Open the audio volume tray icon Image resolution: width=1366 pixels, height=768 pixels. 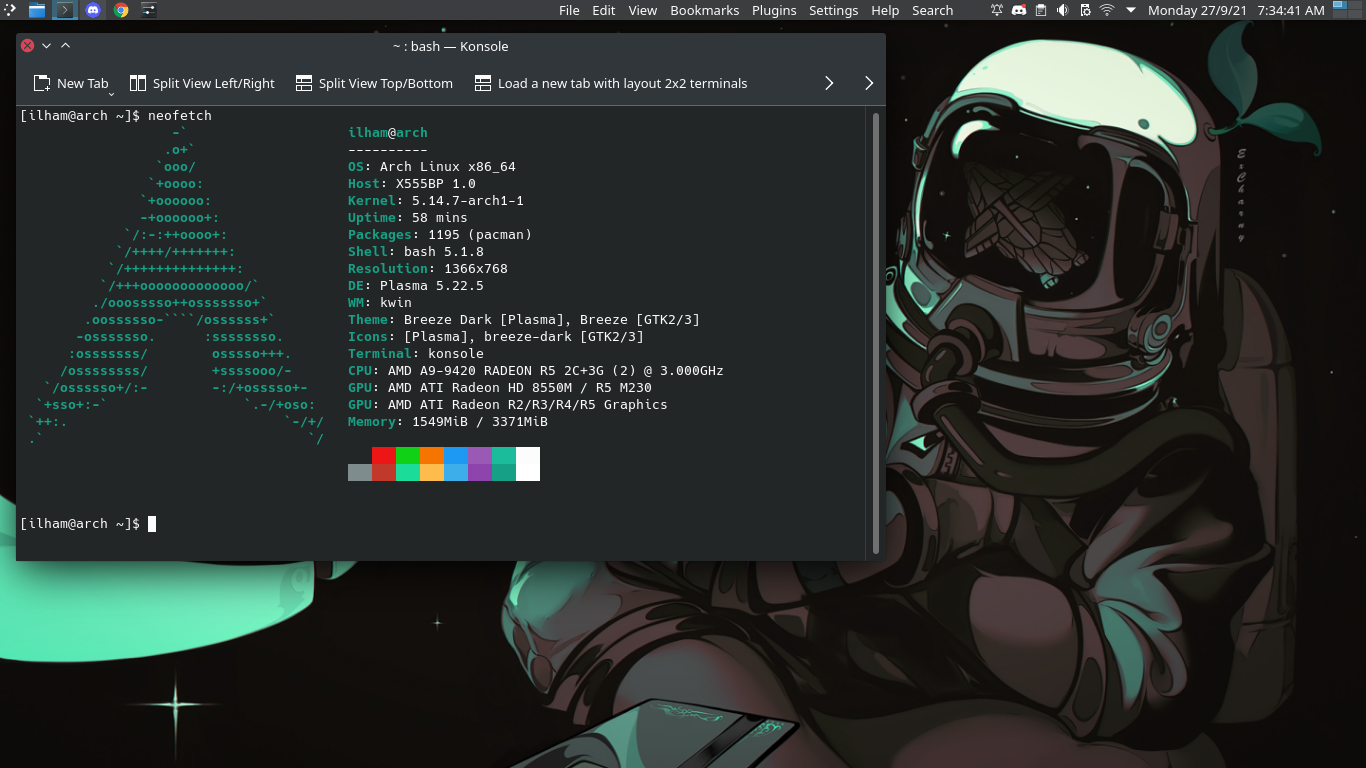click(1063, 10)
